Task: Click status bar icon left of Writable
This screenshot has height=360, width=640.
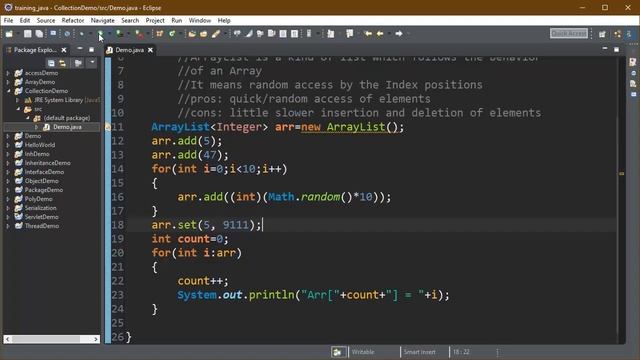Action: [338, 352]
